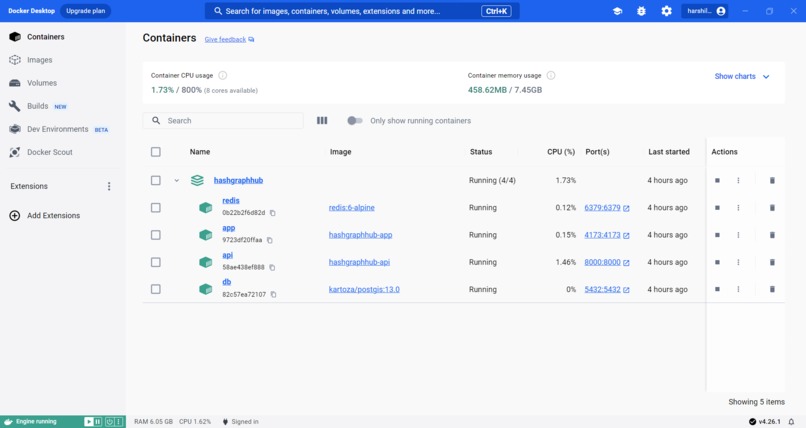Viewport: 806px width, 428px height.
Task: Click the CPU usage info icon
Action: pos(223,76)
